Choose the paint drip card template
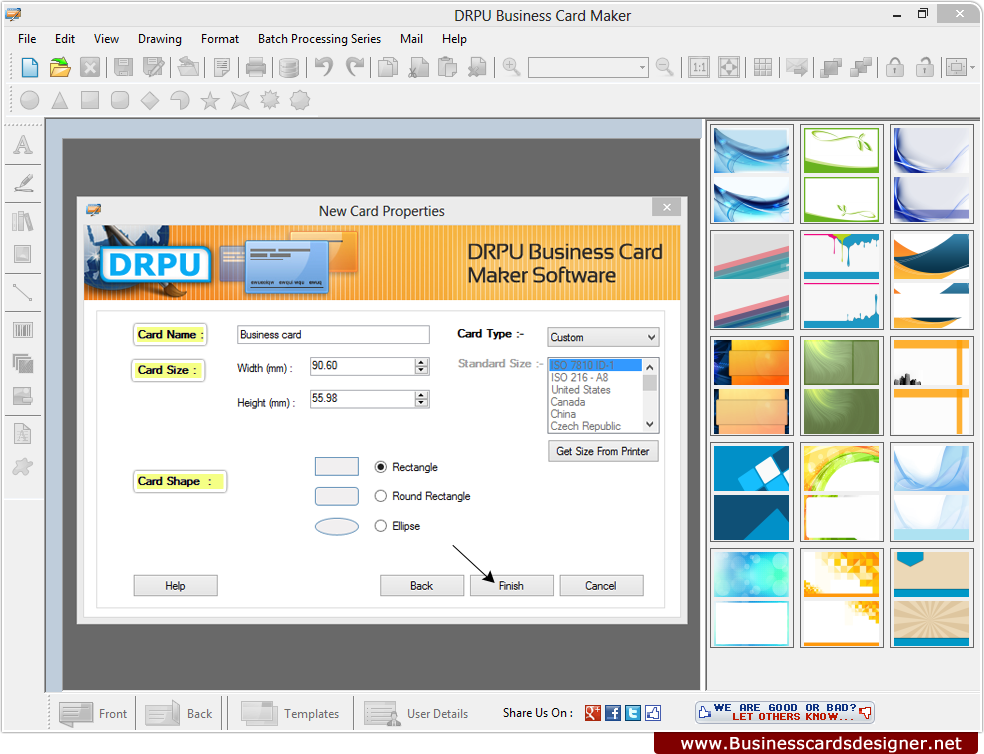This screenshot has height=754, width=984. coord(842,280)
